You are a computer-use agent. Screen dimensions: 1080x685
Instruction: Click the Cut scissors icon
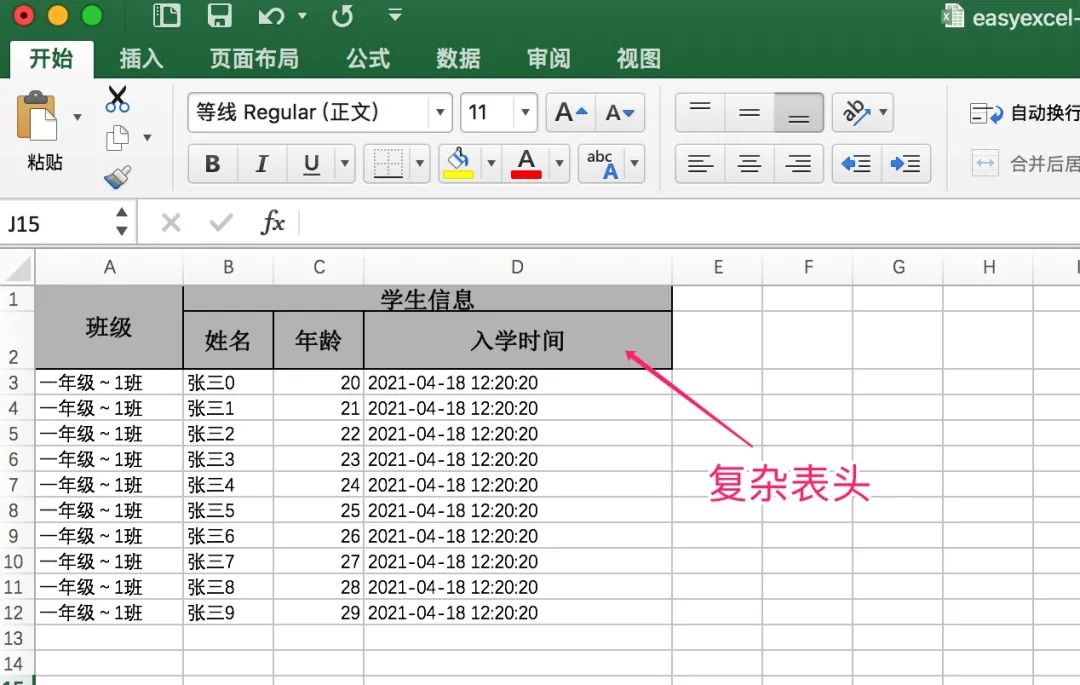[117, 99]
